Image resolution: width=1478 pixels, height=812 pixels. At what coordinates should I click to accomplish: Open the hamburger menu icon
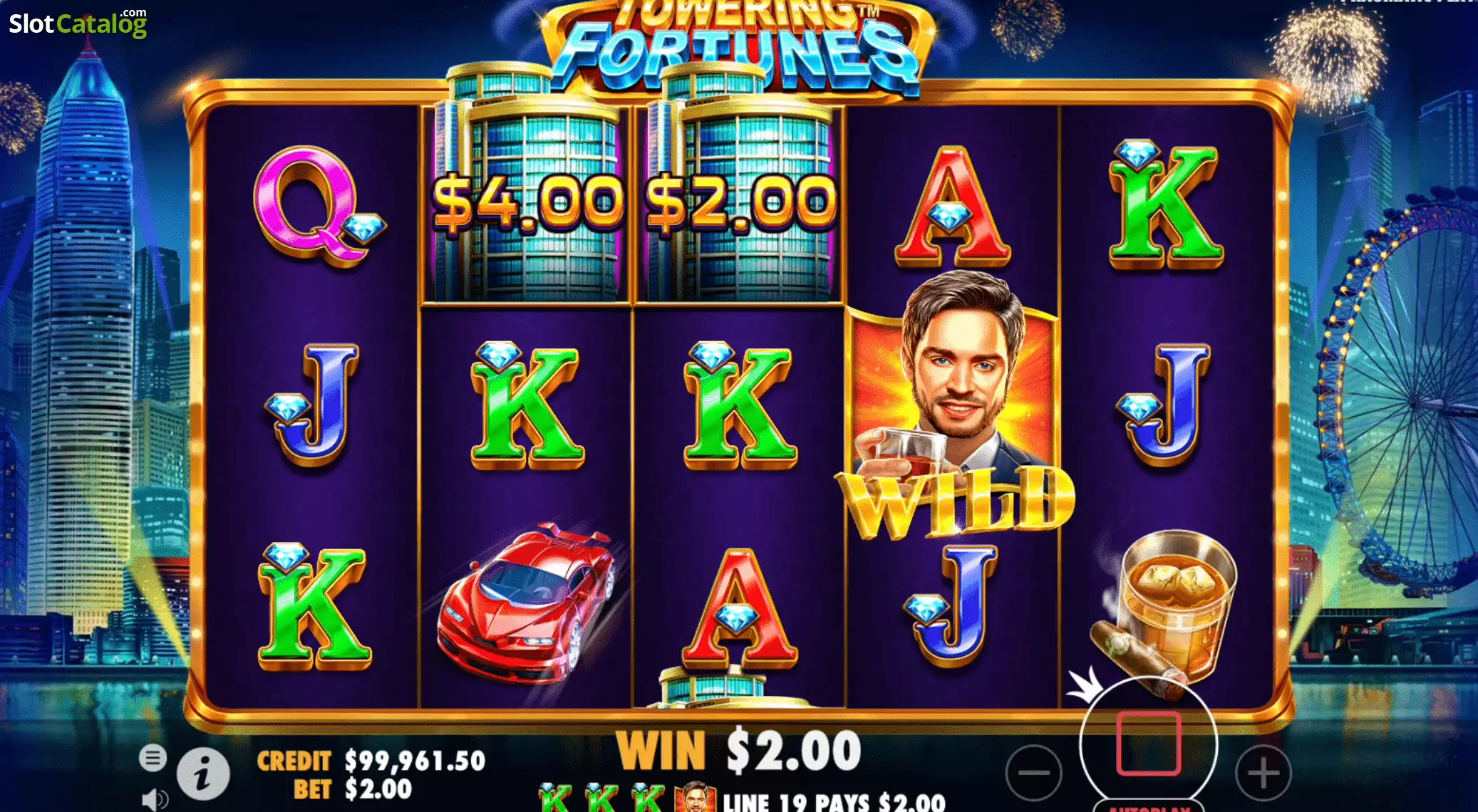[152, 758]
